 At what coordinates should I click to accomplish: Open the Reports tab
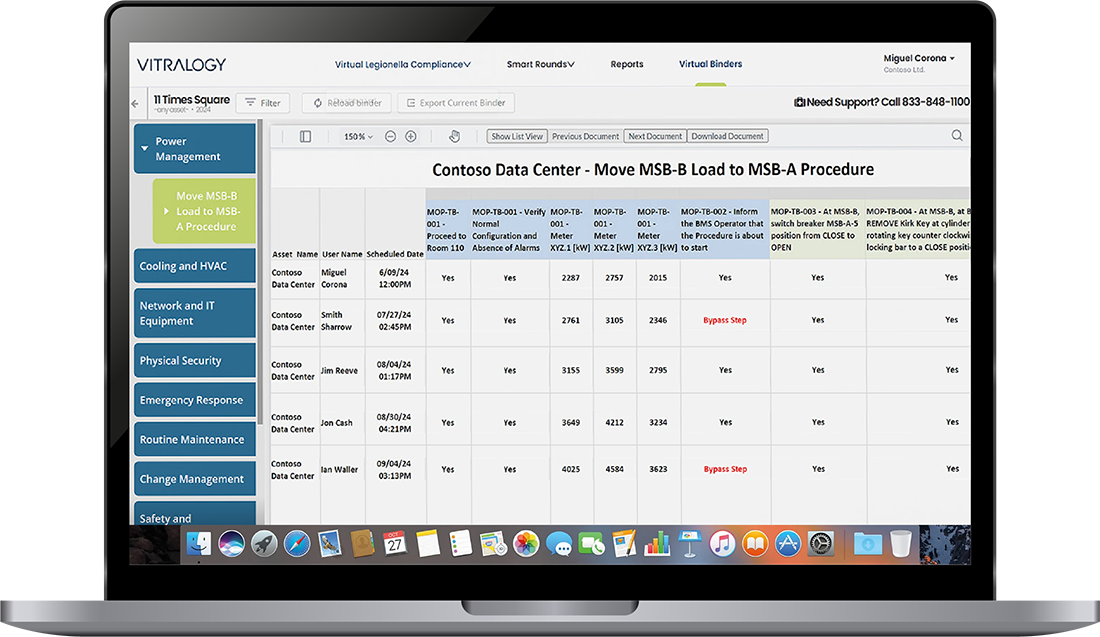pyautogui.click(x=626, y=64)
